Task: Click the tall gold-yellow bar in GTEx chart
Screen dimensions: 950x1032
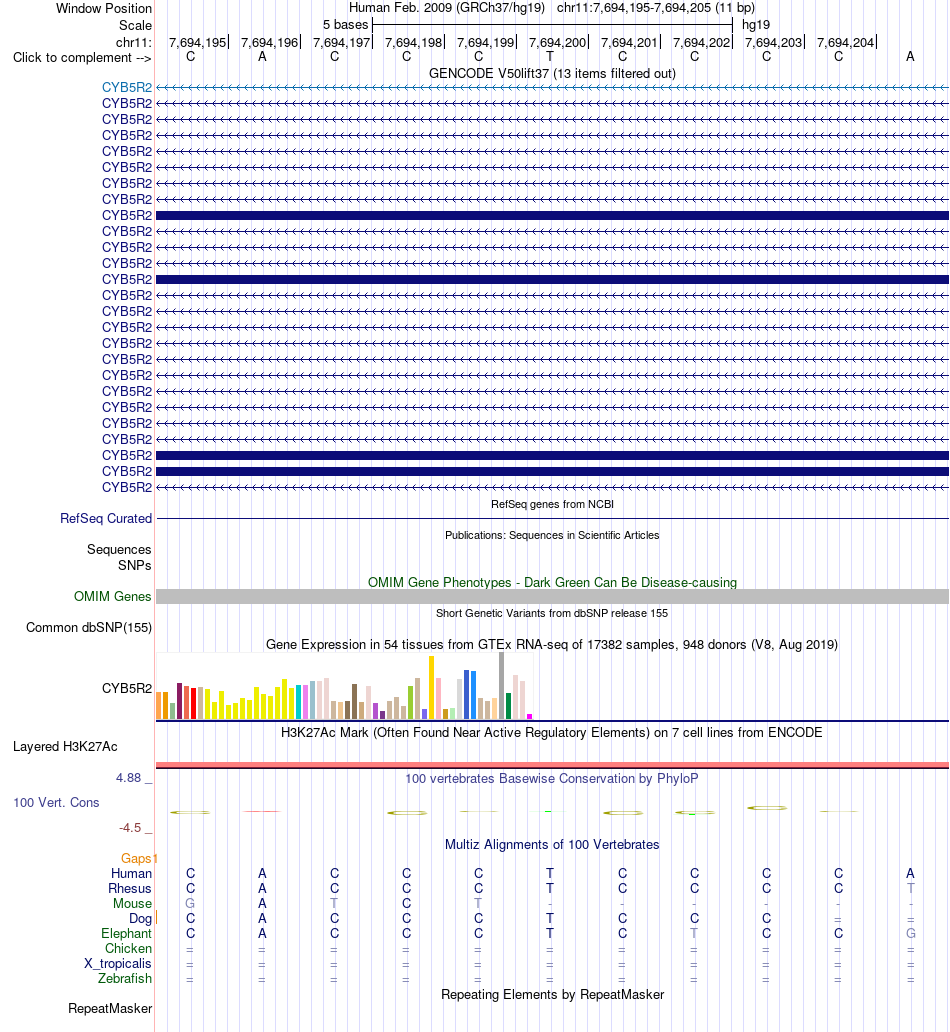Action: 431,687
